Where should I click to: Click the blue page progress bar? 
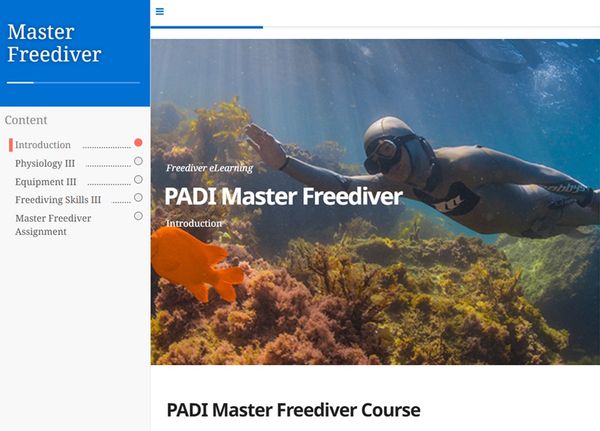point(207,27)
